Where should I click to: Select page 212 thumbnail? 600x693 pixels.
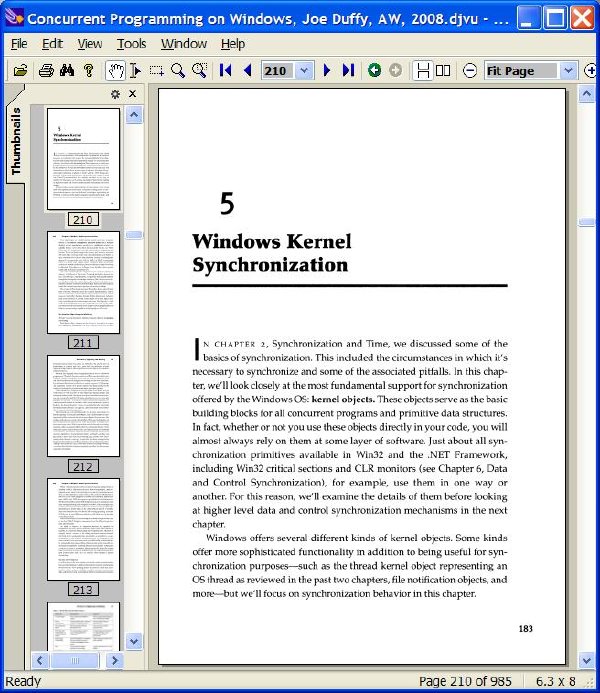84,406
